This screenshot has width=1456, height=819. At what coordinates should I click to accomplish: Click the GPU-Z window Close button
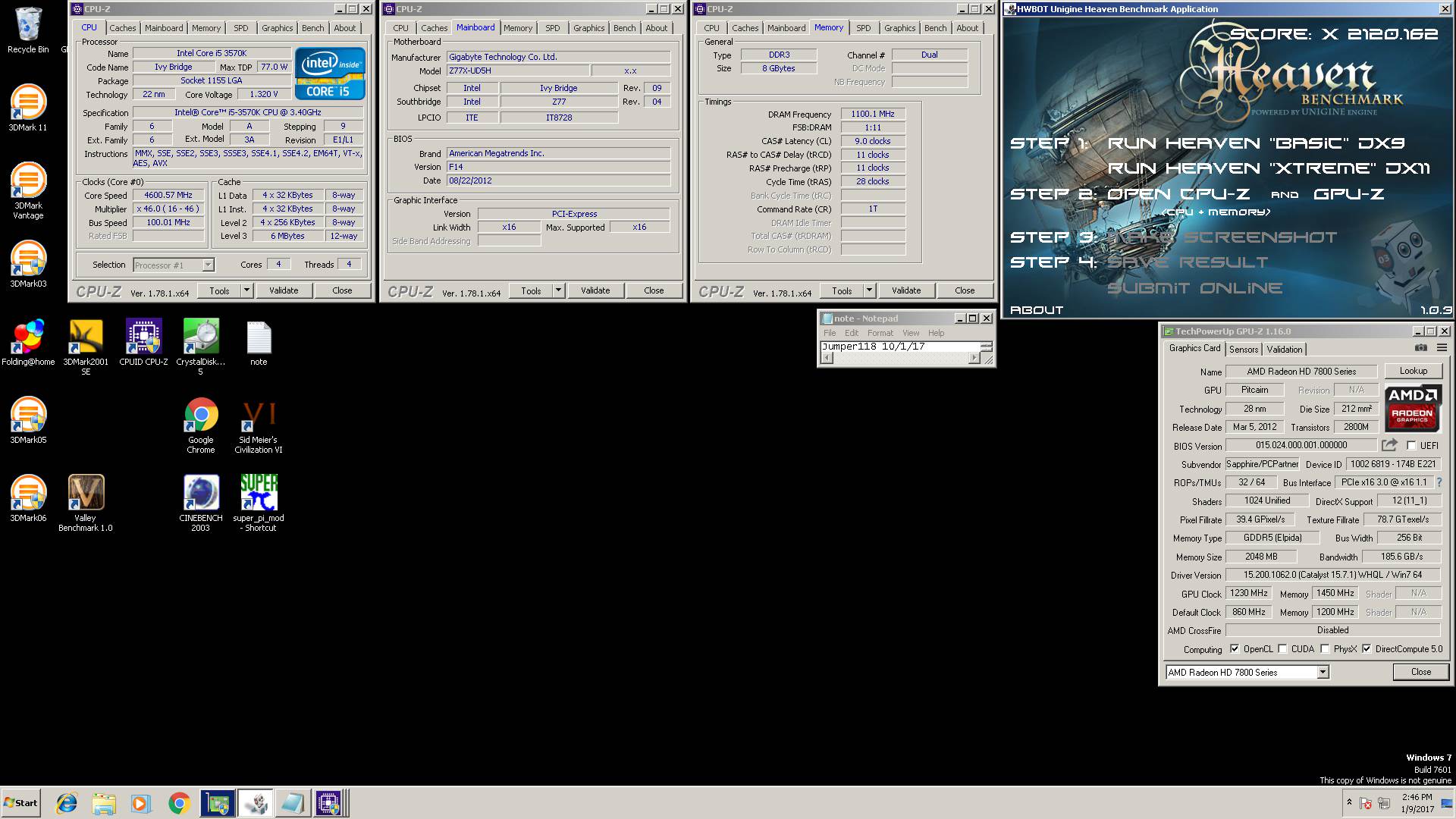click(1421, 672)
